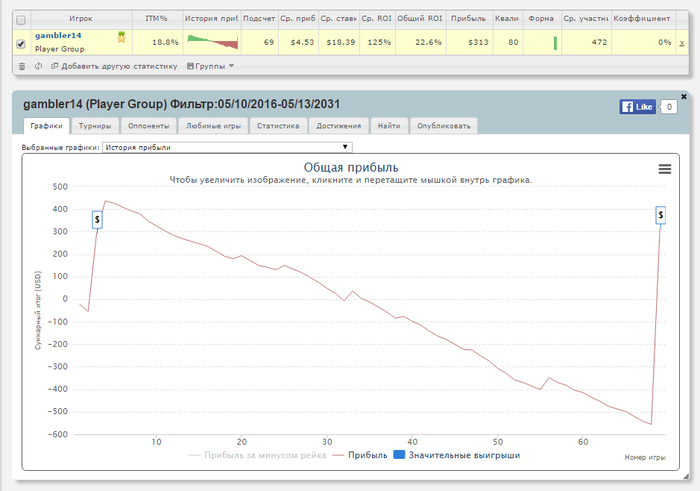
Task: Sort by the 'Форма' column header
Action: click(542, 19)
